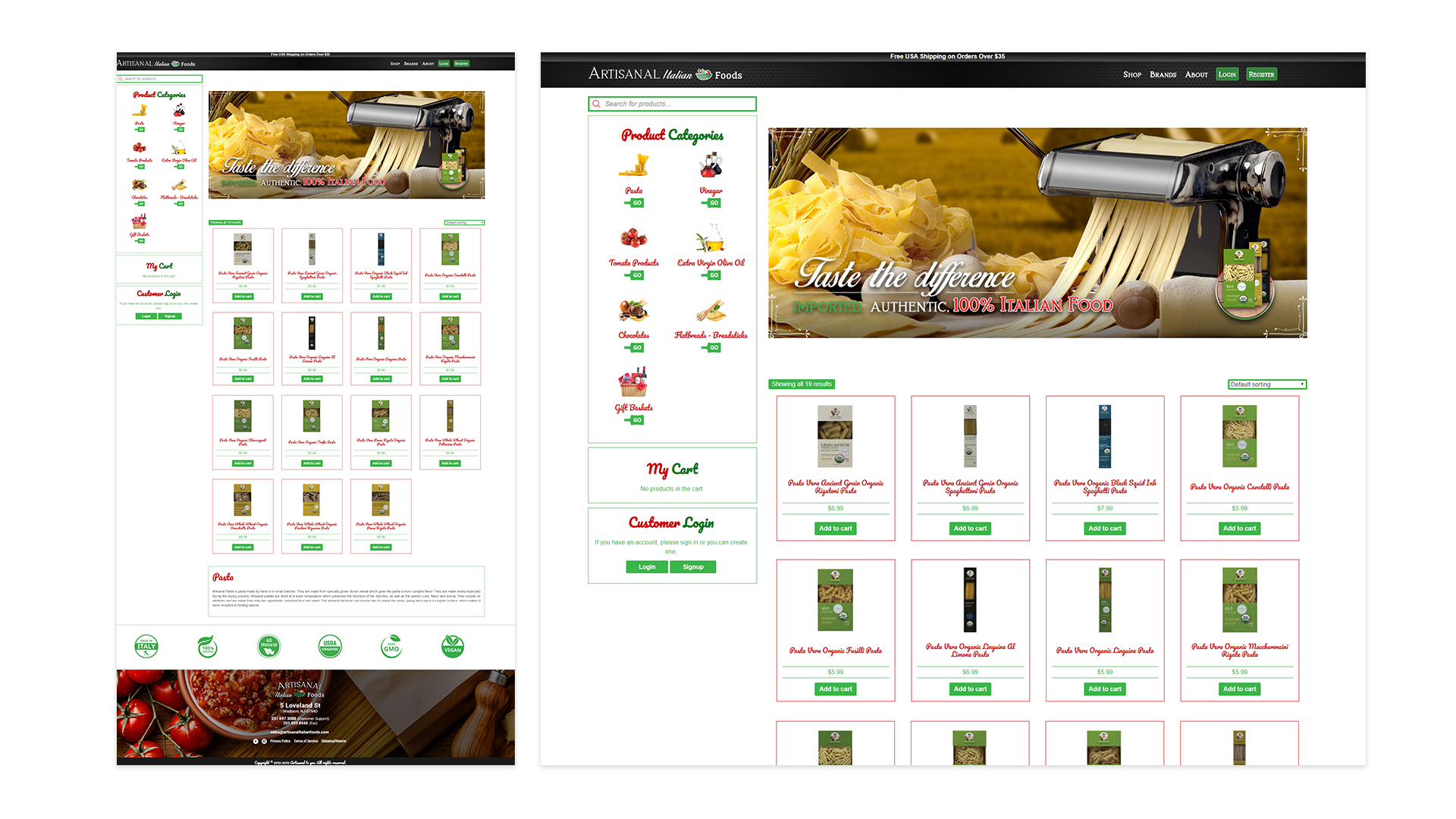Viewport: 1456px width, 819px height.
Task: Click the Register button in large header
Action: tap(1261, 74)
